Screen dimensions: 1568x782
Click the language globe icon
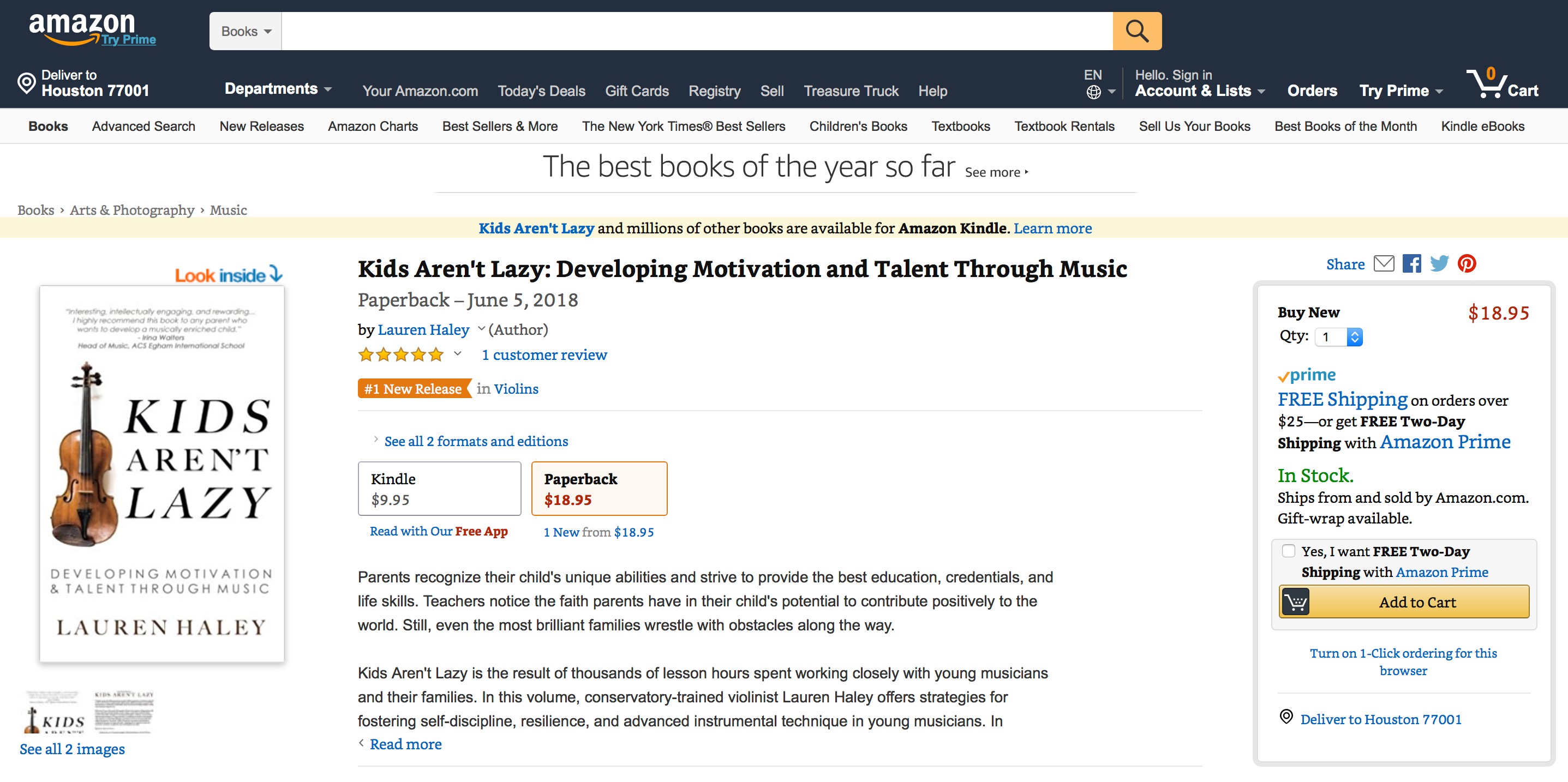pos(1093,92)
